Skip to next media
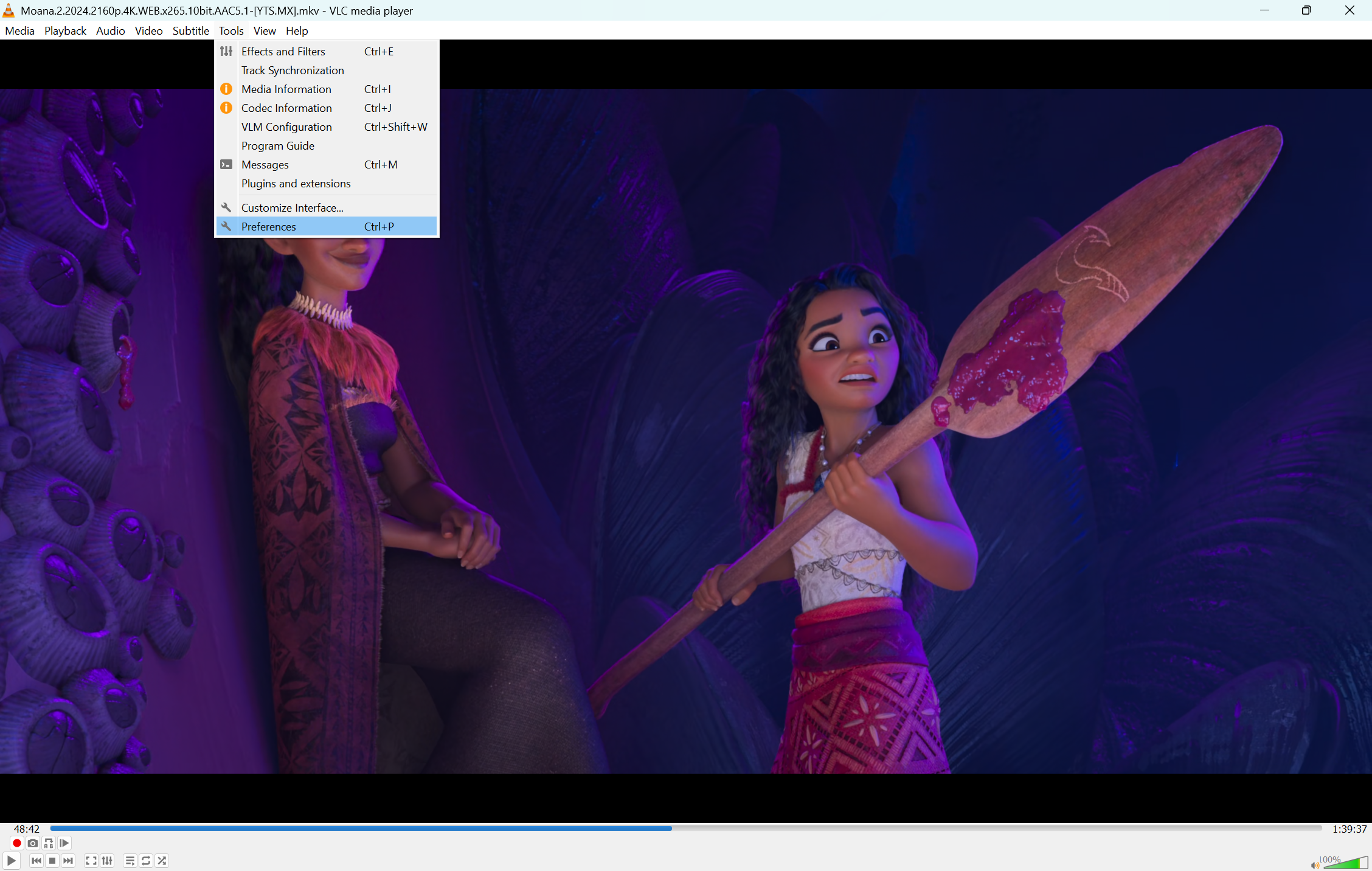The height and width of the screenshot is (871, 1372). pyautogui.click(x=68, y=861)
